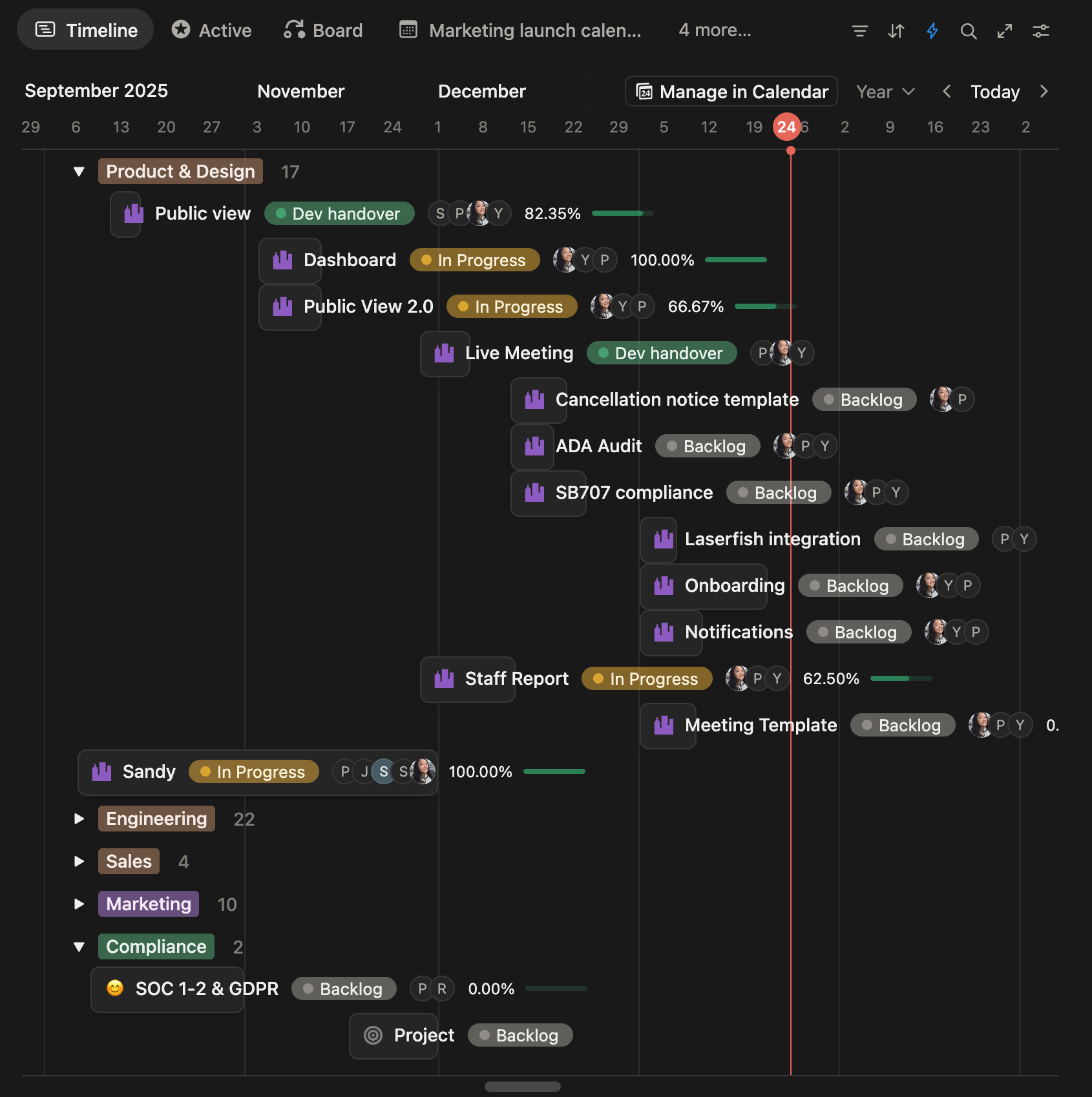Click the Dashboard project icon
This screenshot has height=1097, width=1092.
click(282, 260)
